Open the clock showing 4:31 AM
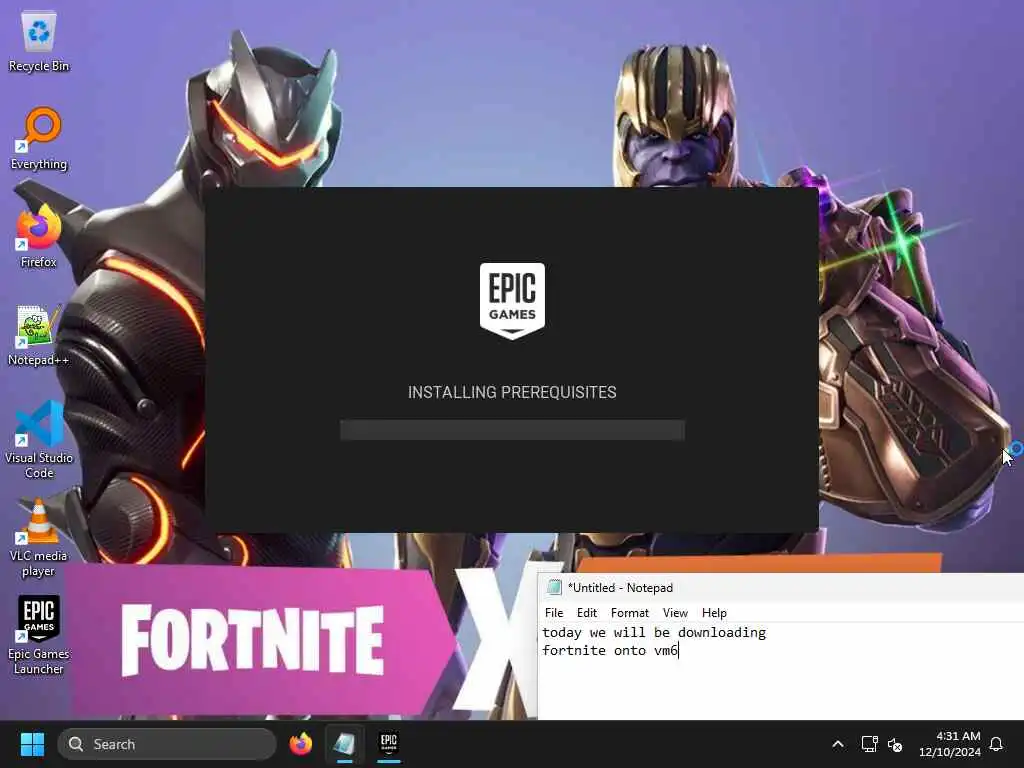The height and width of the screenshot is (768, 1024). [x=950, y=744]
